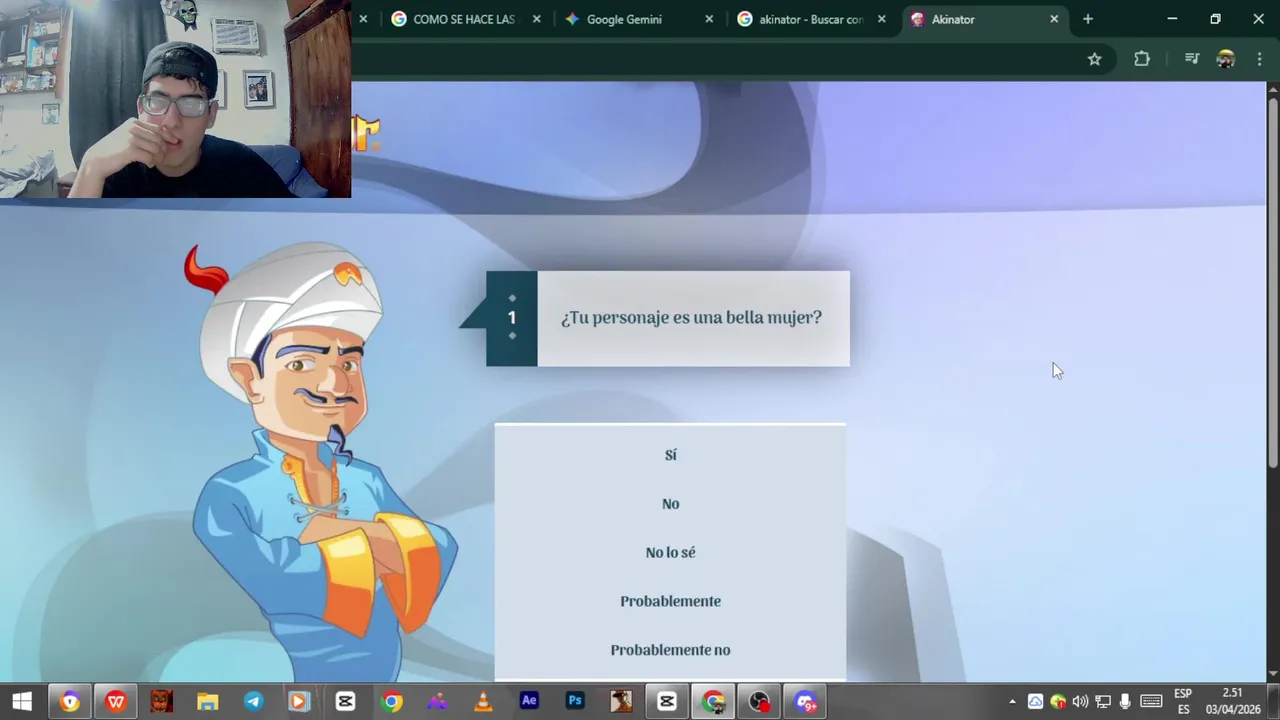The height and width of the screenshot is (720, 1280).
Task: Switch to the running CapCut window beside OBS-side Chrome
Action: click(667, 702)
